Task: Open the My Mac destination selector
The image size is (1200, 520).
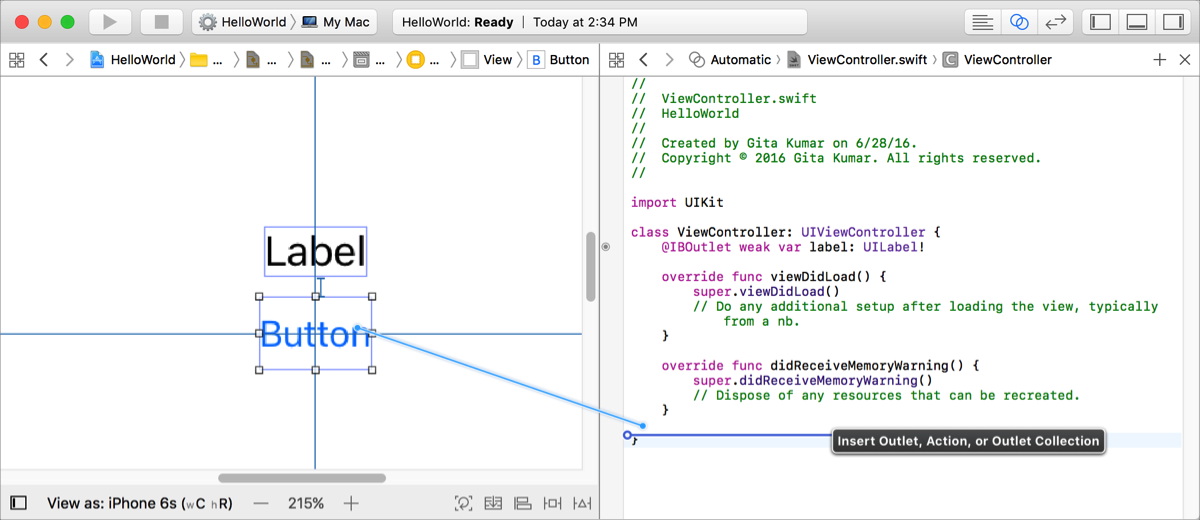Action: [x=336, y=22]
